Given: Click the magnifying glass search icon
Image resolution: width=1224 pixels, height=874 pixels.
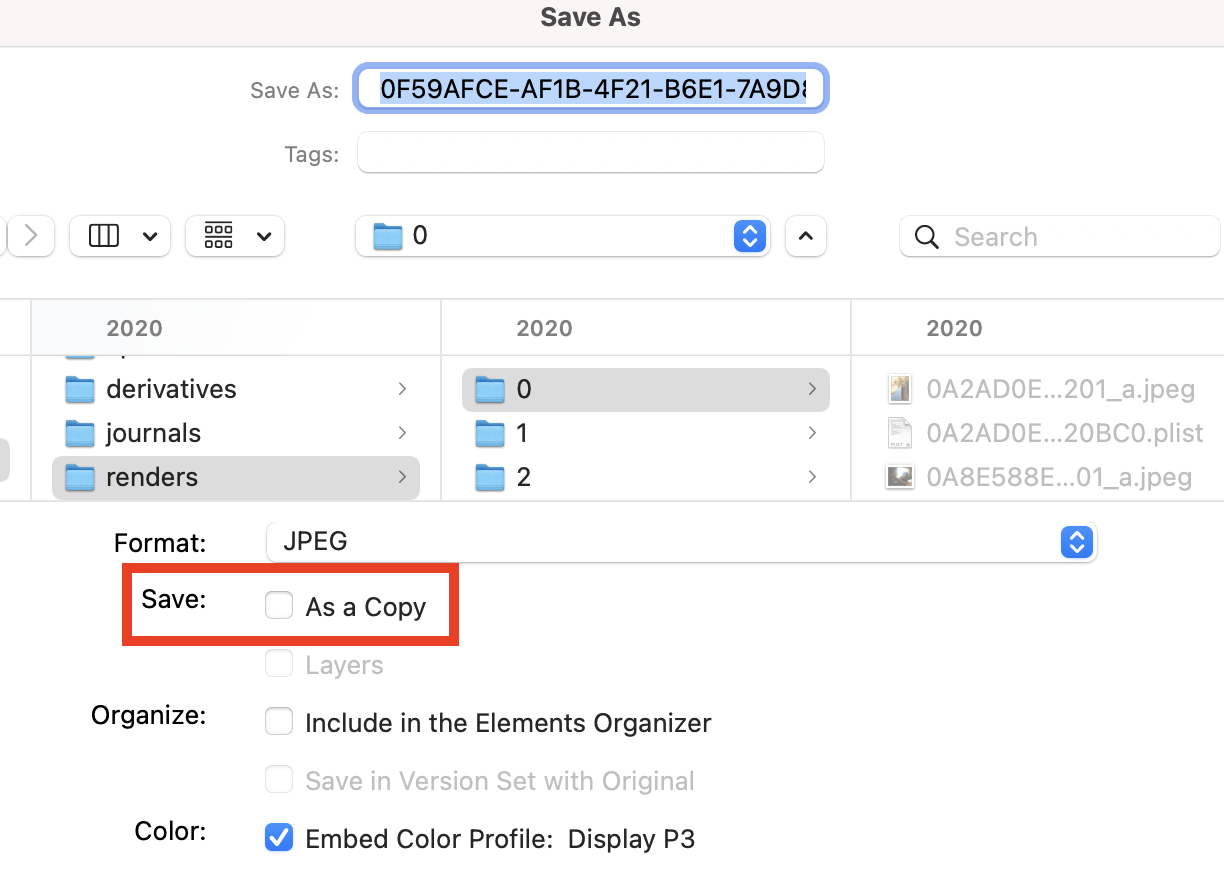Looking at the screenshot, I should [926, 237].
